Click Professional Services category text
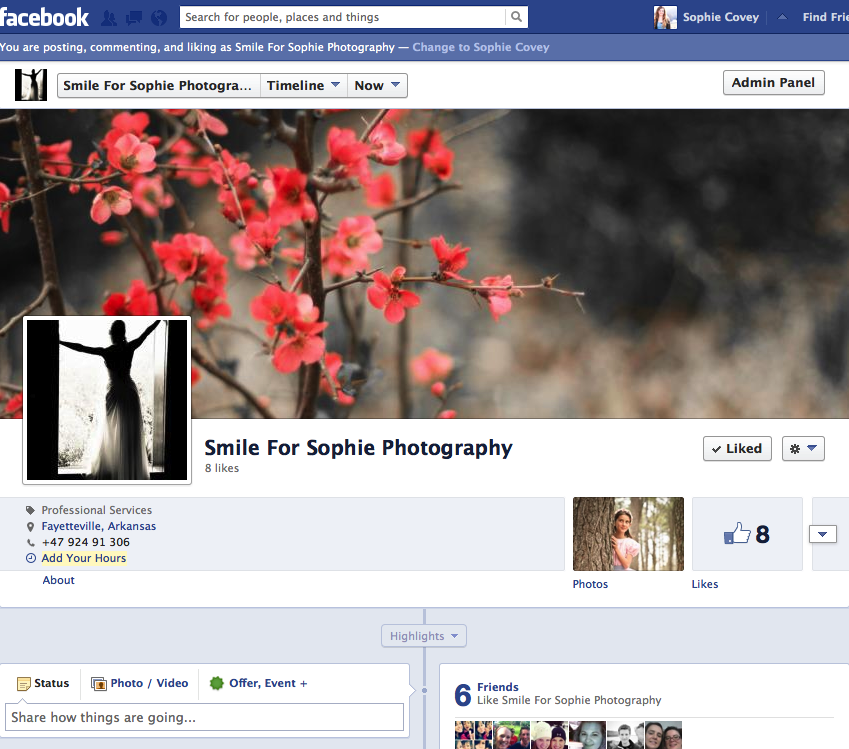The image size is (849, 749). (x=97, y=510)
